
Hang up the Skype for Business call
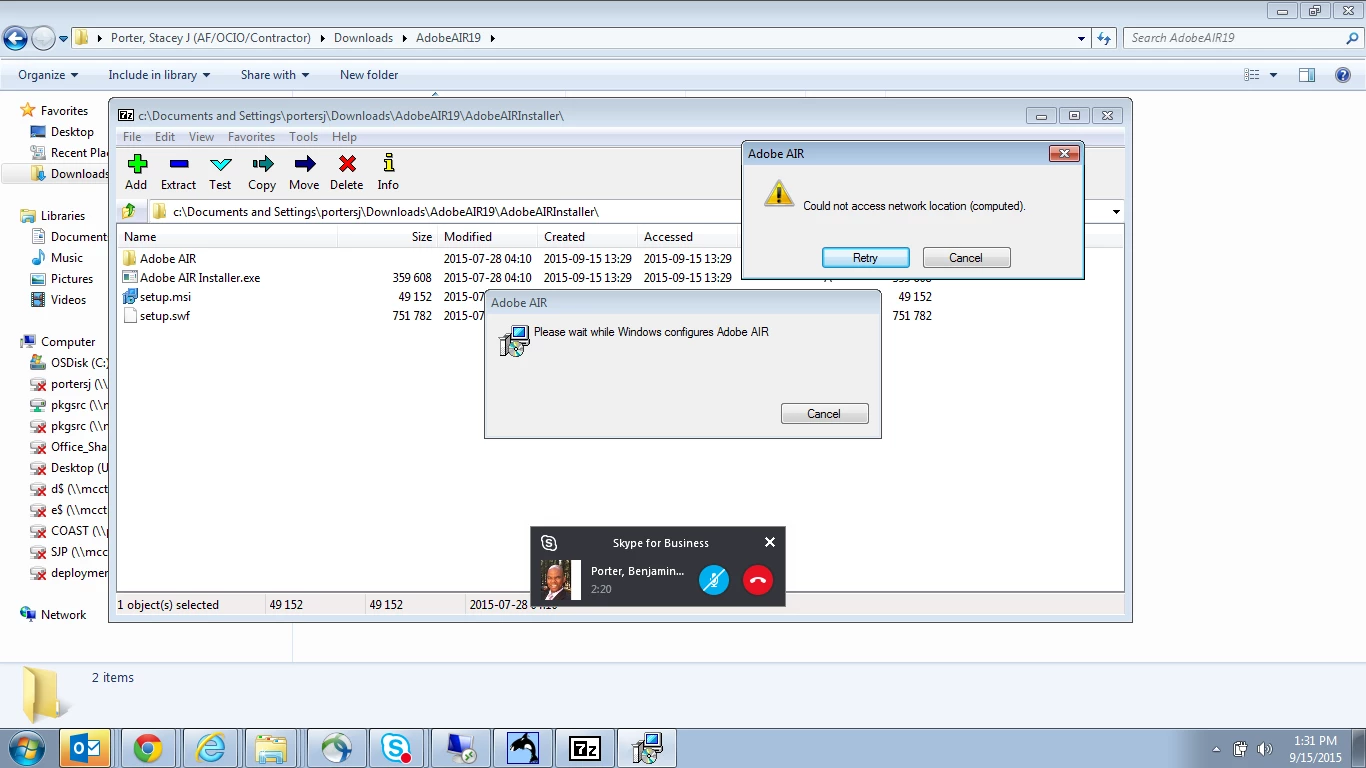pyautogui.click(x=758, y=580)
